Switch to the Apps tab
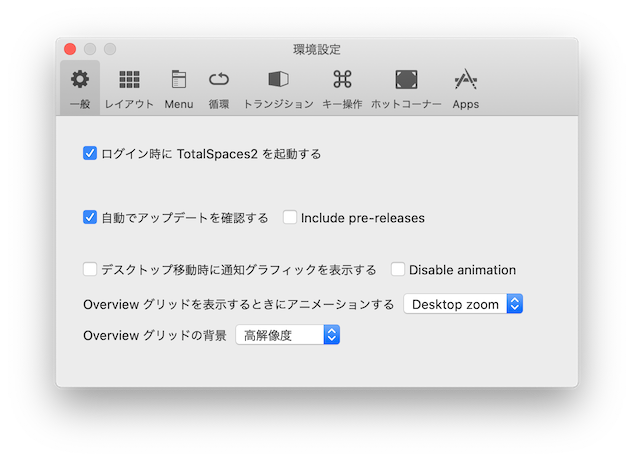The image size is (634, 461). coord(466,88)
